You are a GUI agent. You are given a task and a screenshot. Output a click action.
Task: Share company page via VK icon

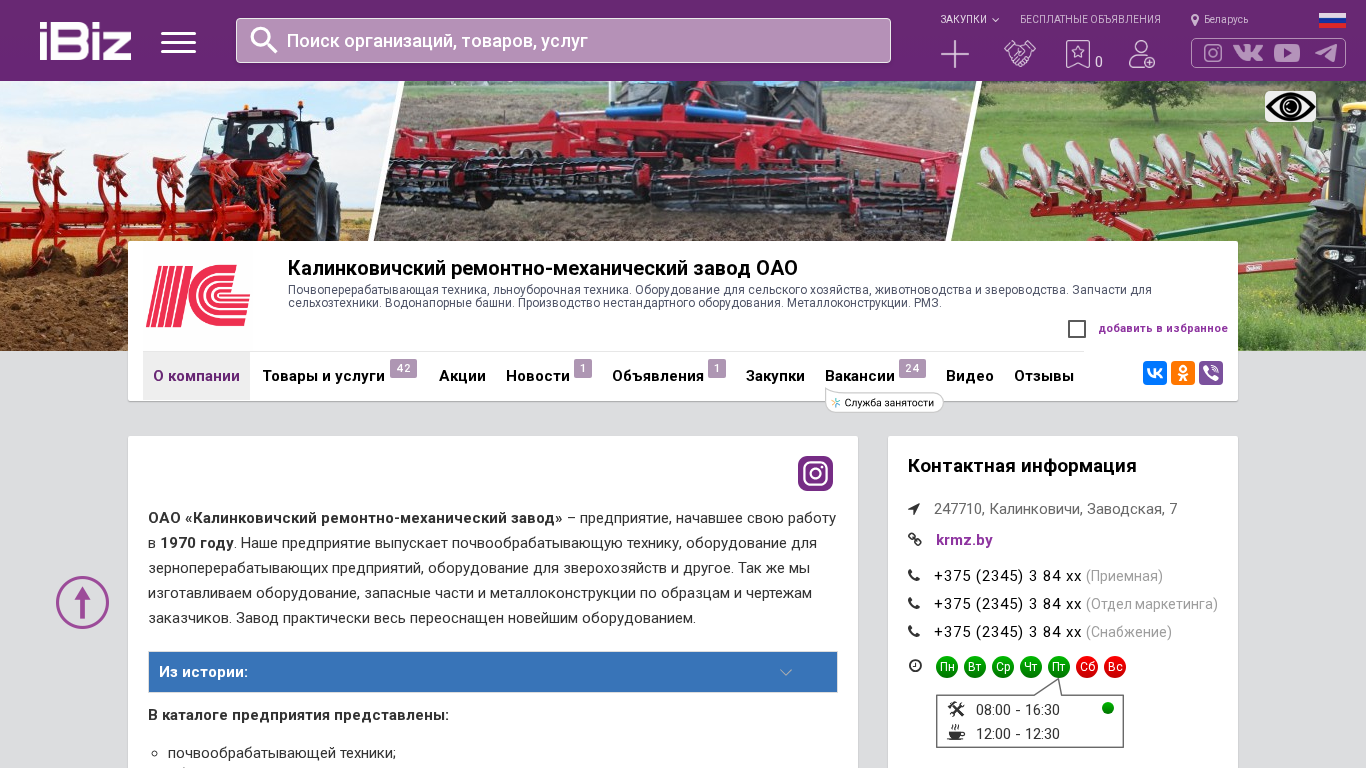[1155, 373]
